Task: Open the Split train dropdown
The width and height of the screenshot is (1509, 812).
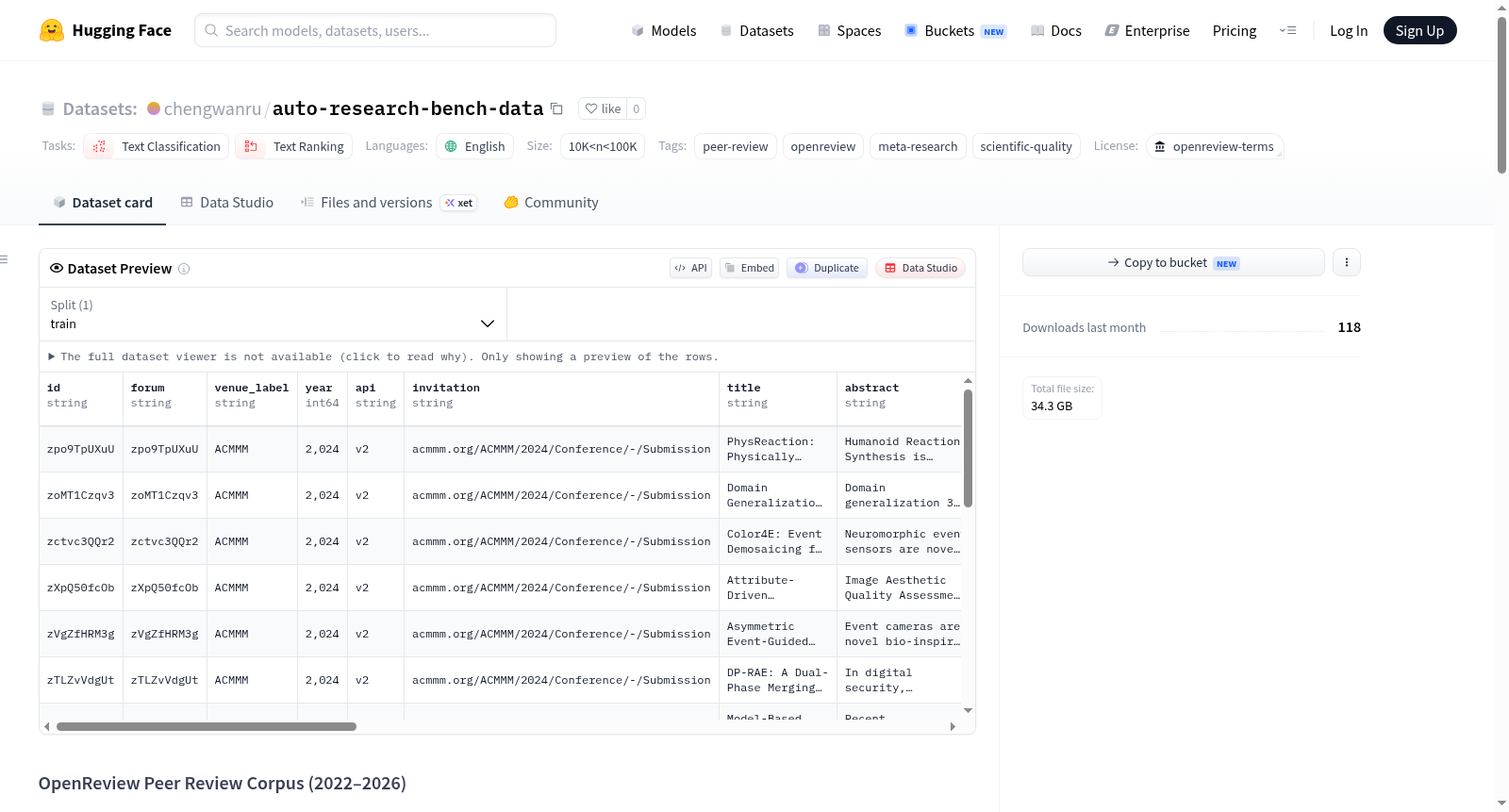Action: pos(273,314)
